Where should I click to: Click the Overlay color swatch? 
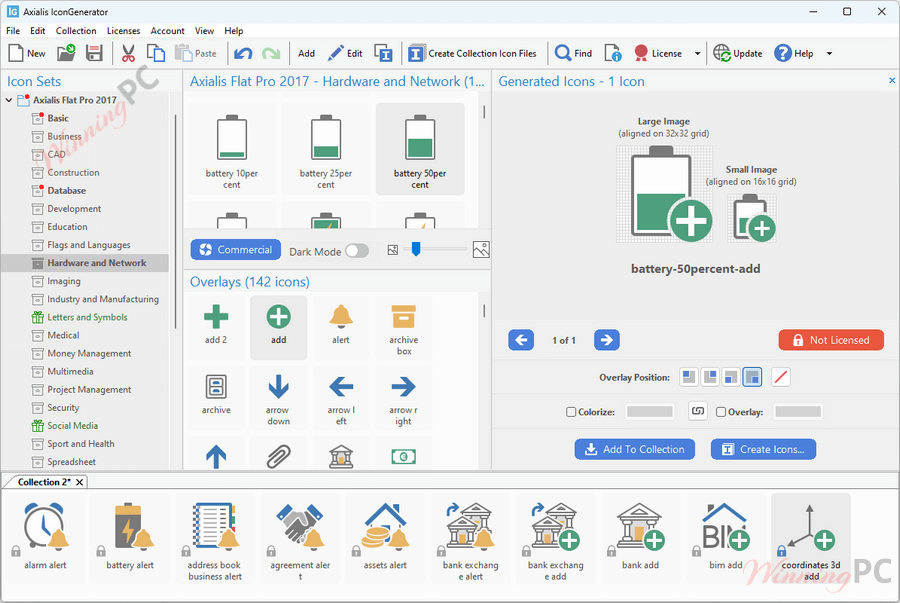coord(798,411)
